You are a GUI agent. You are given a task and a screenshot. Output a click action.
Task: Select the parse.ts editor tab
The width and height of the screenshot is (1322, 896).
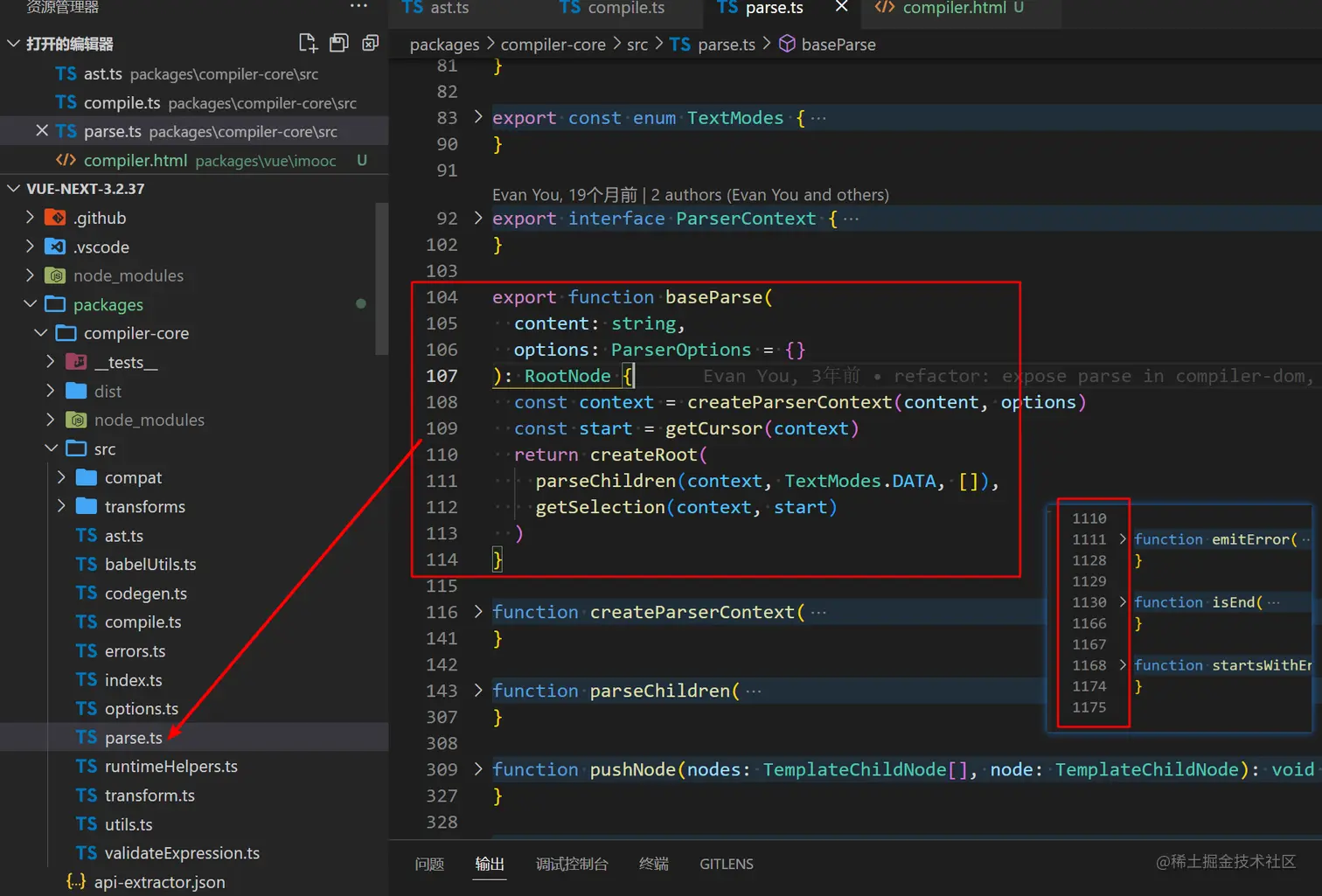click(x=760, y=7)
